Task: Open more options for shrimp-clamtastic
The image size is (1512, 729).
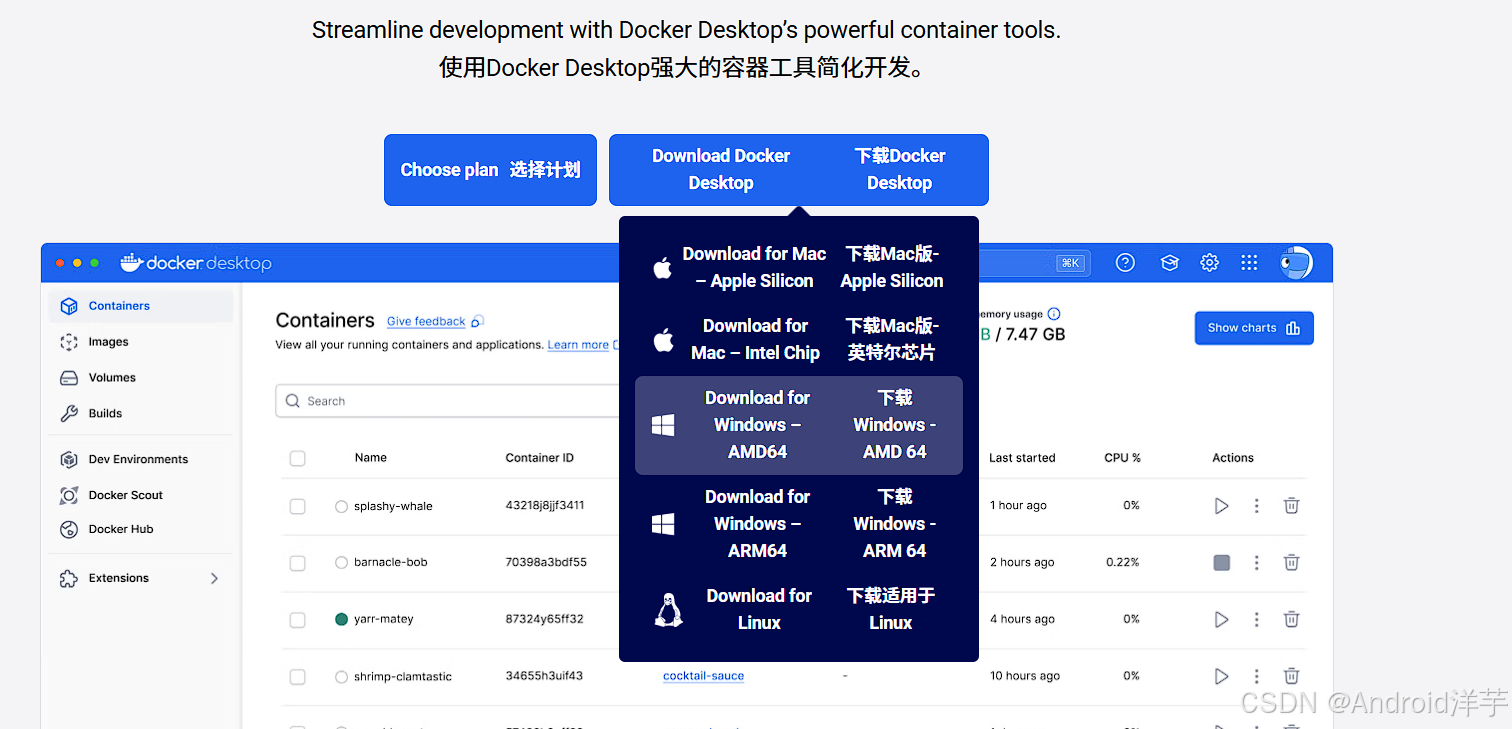Action: tap(1257, 677)
